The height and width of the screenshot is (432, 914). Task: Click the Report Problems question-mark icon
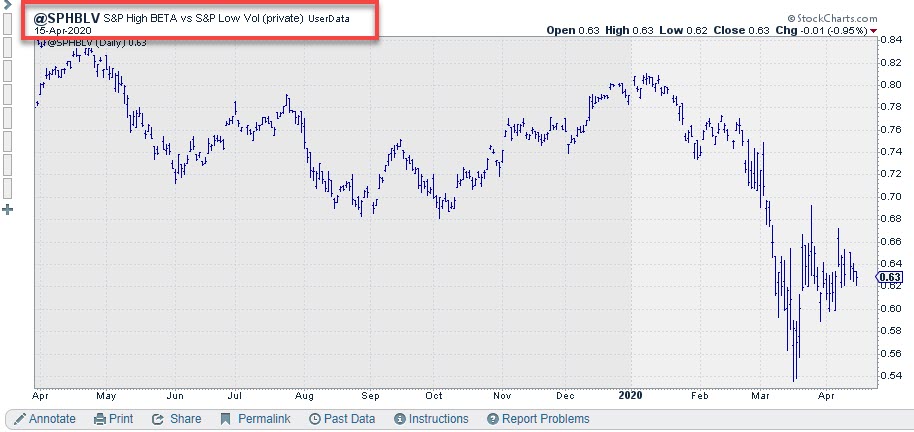pos(492,419)
